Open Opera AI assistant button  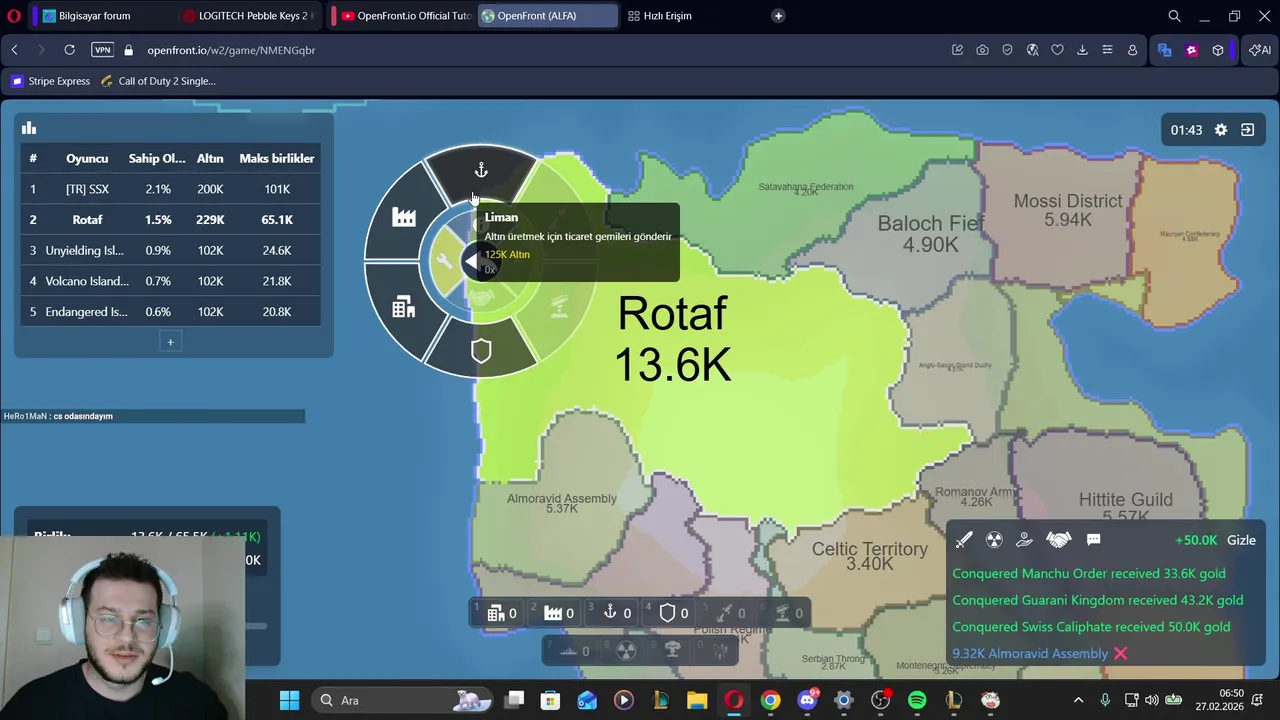[x=1259, y=50]
